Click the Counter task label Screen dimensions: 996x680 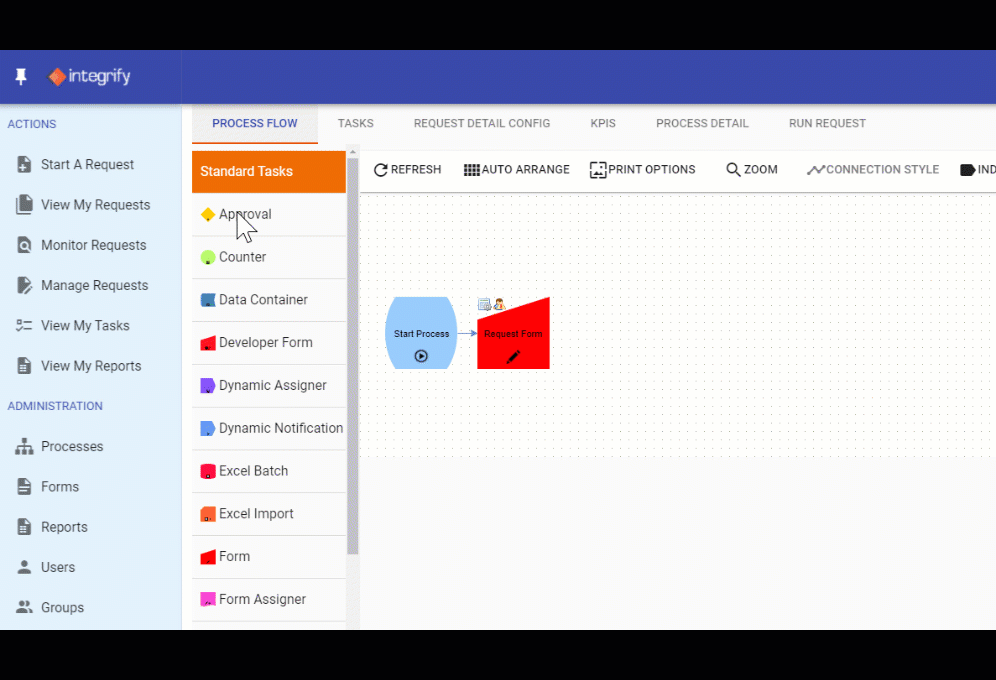pyautogui.click(x=243, y=257)
